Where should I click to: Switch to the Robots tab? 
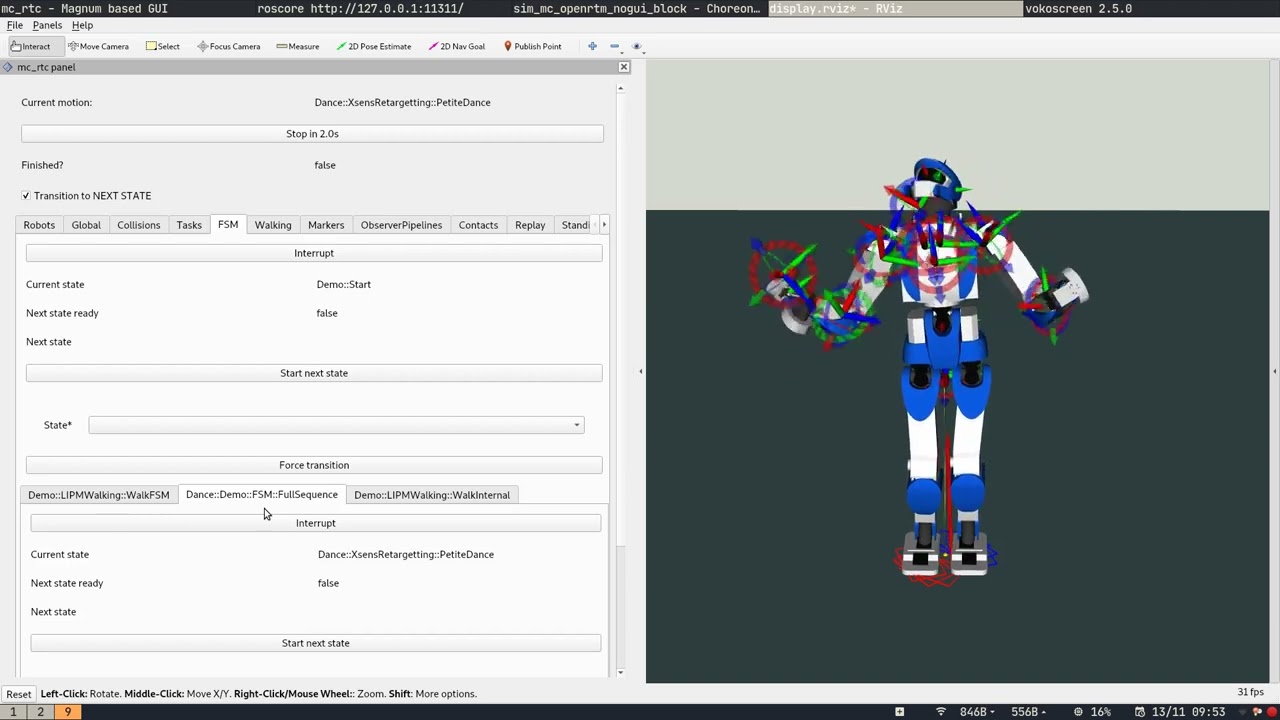pos(39,225)
